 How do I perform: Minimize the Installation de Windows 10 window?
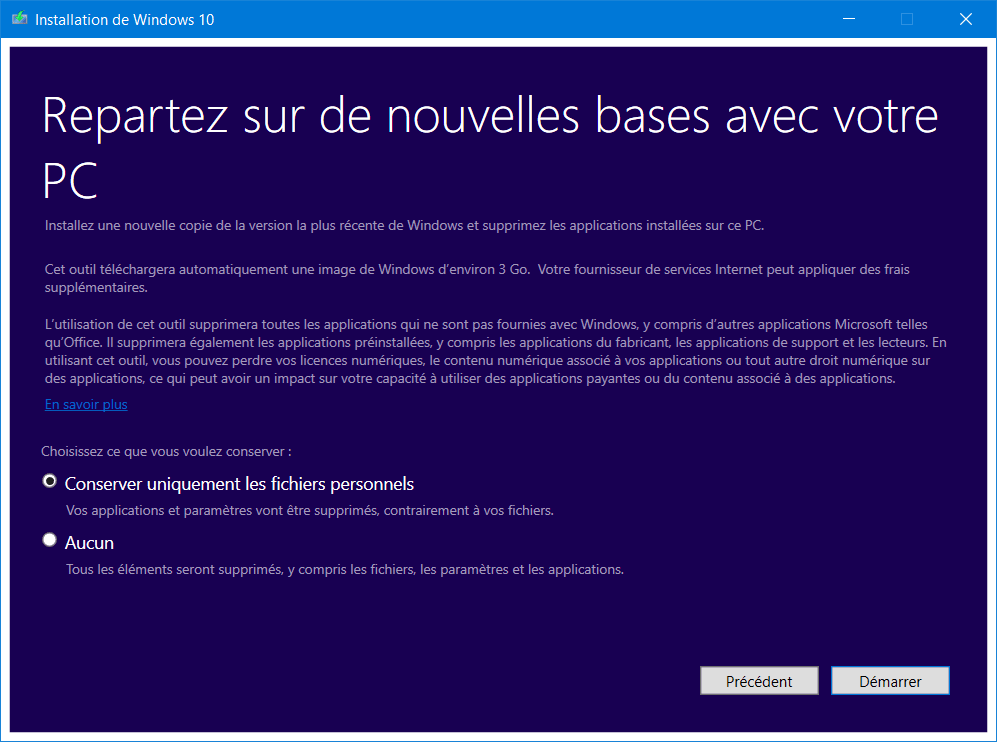tap(849, 19)
